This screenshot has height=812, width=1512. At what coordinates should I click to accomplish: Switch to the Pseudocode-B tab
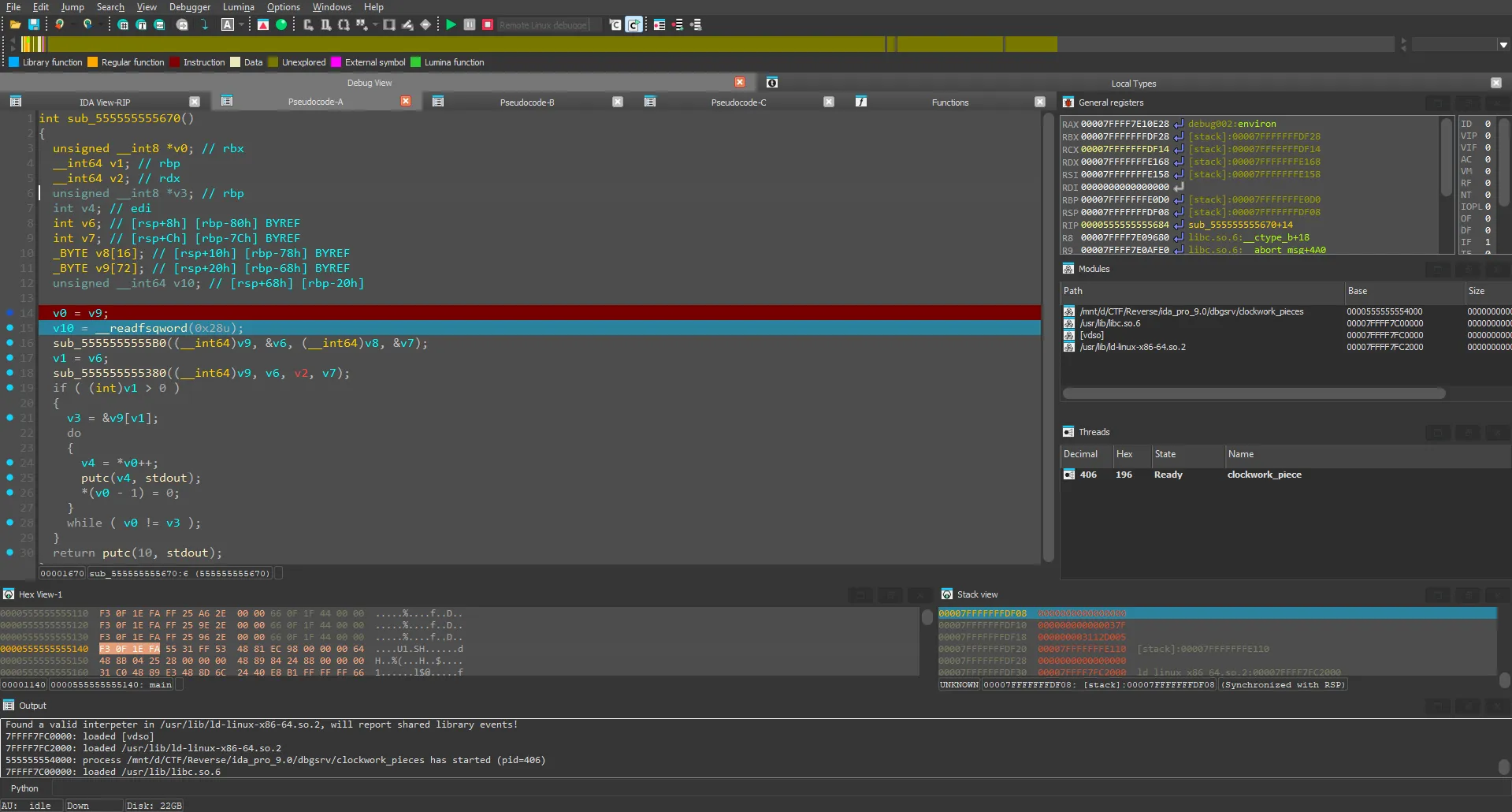point(526,102)
